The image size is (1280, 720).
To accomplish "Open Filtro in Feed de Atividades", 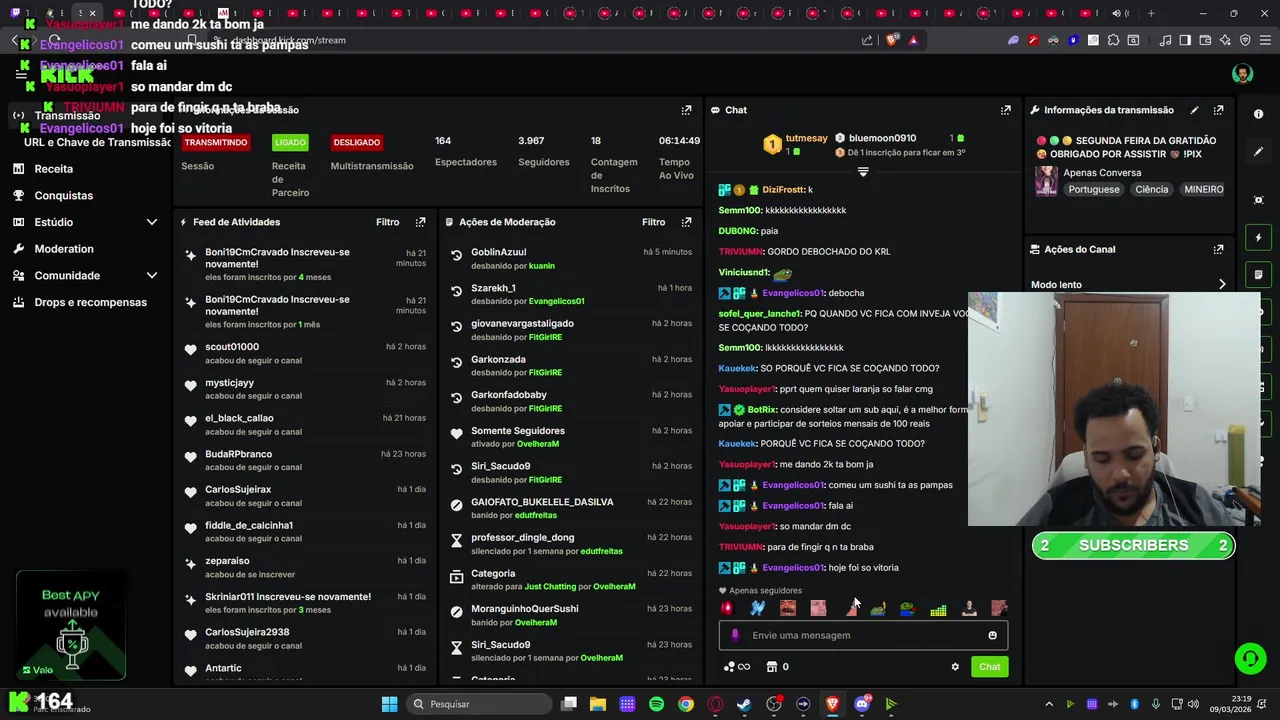I will click(x=387, y=222).
